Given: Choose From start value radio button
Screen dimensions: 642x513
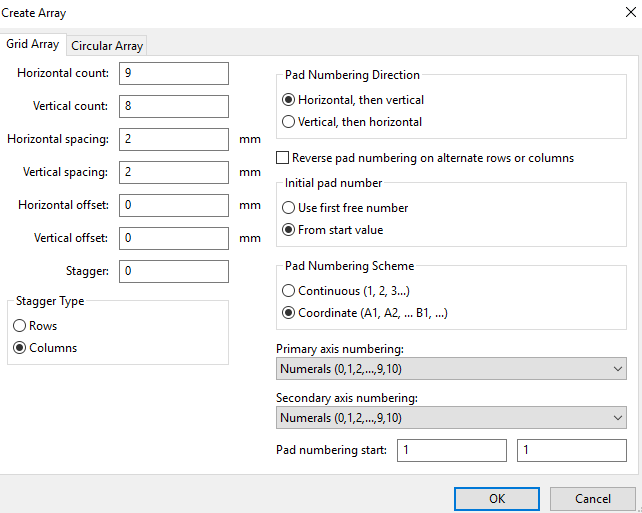Looking at the screenshot, I should (290, 230).
